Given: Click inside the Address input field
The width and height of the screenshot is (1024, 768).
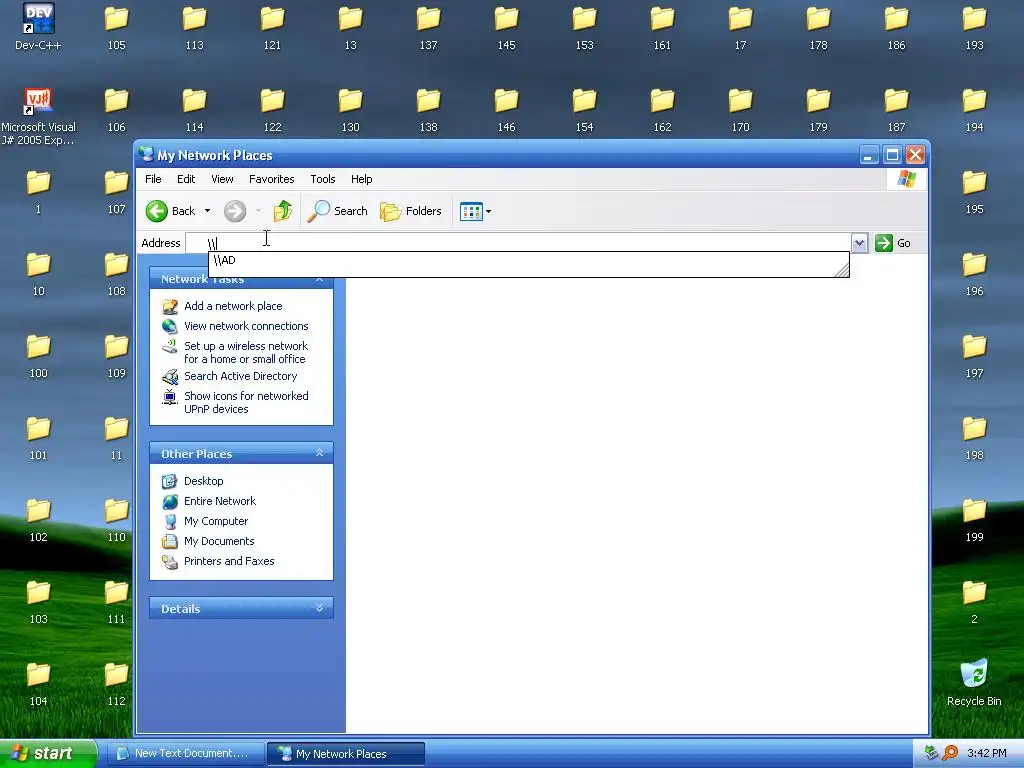Looking at the screenshot, I should click(x=518, y=243).
